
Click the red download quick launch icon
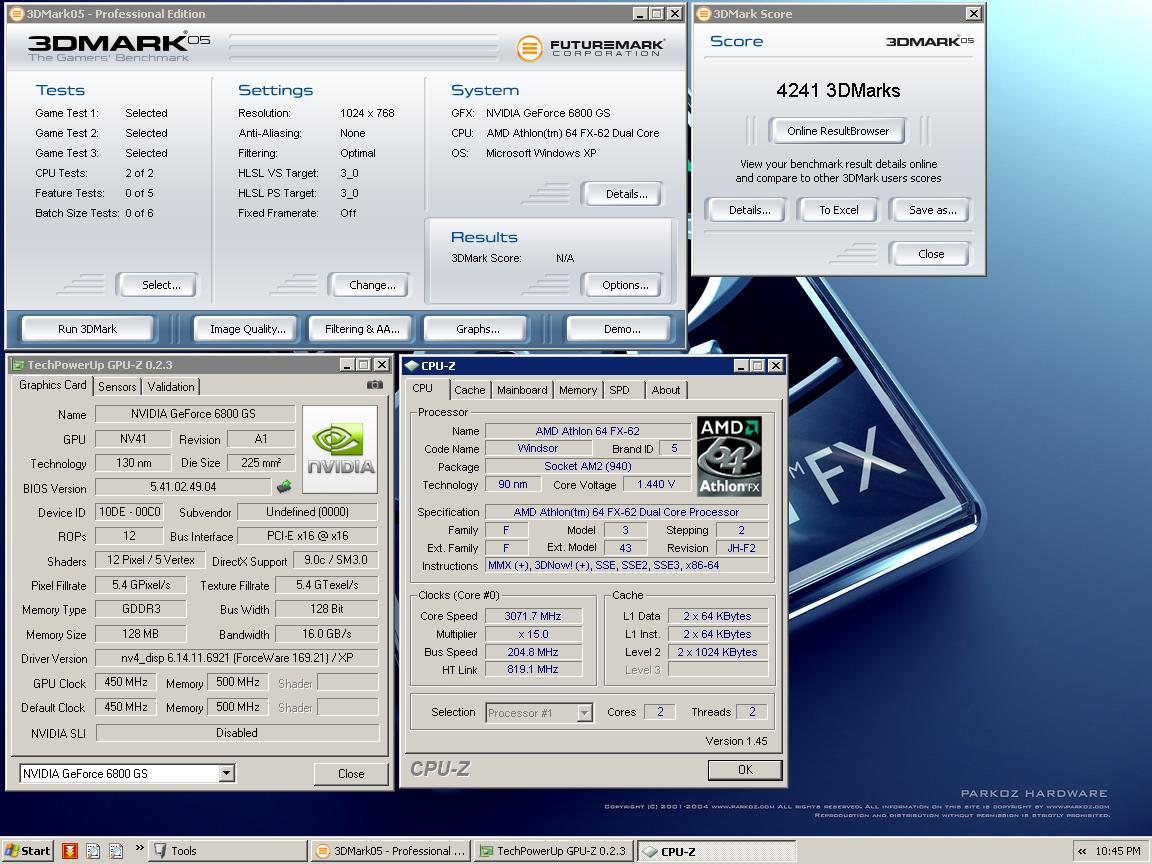pyautogui.click(x=70, y=851)
